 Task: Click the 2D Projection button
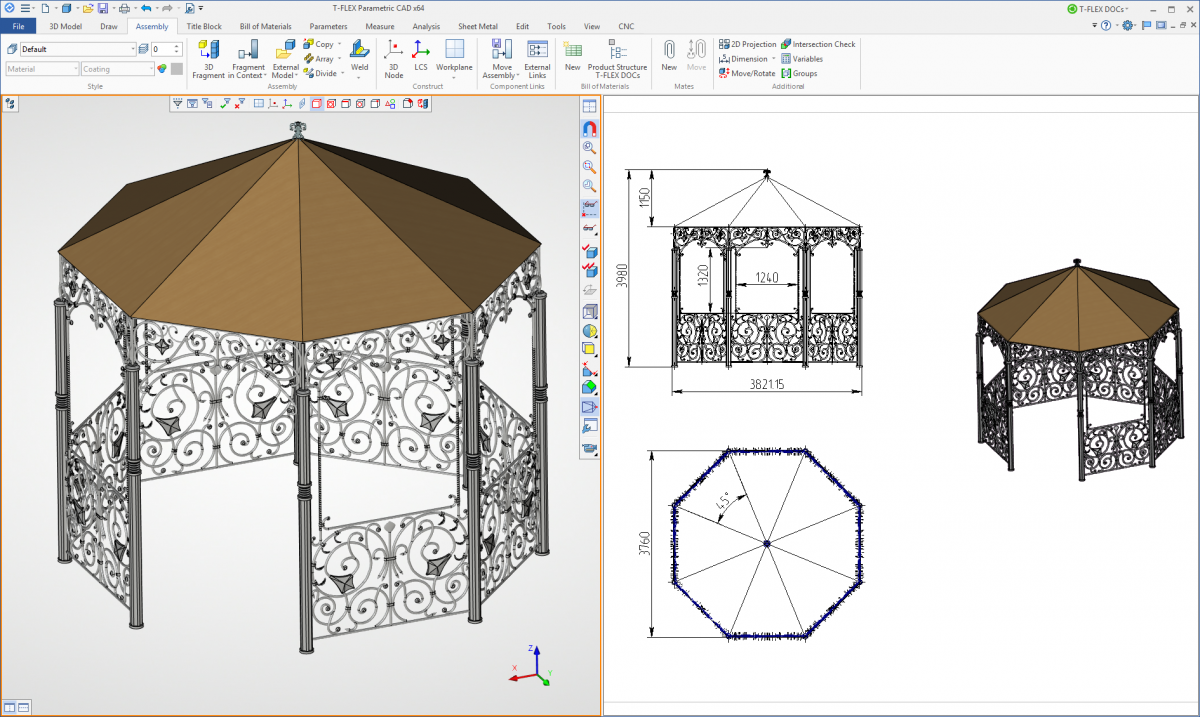tap(747, 44)
